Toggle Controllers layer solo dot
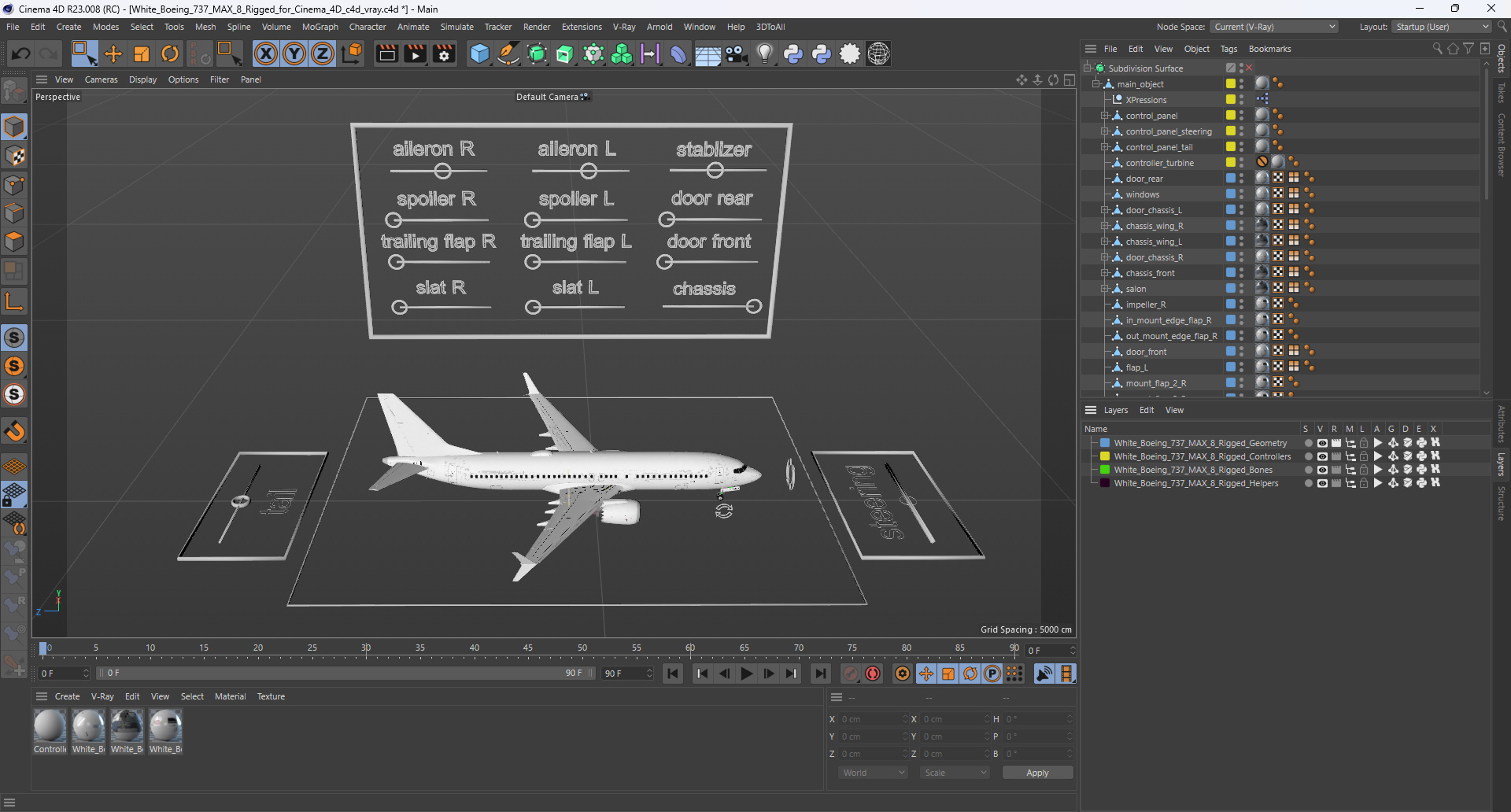This screenshot has width=1511, height=812. [x=1308, y=456]
